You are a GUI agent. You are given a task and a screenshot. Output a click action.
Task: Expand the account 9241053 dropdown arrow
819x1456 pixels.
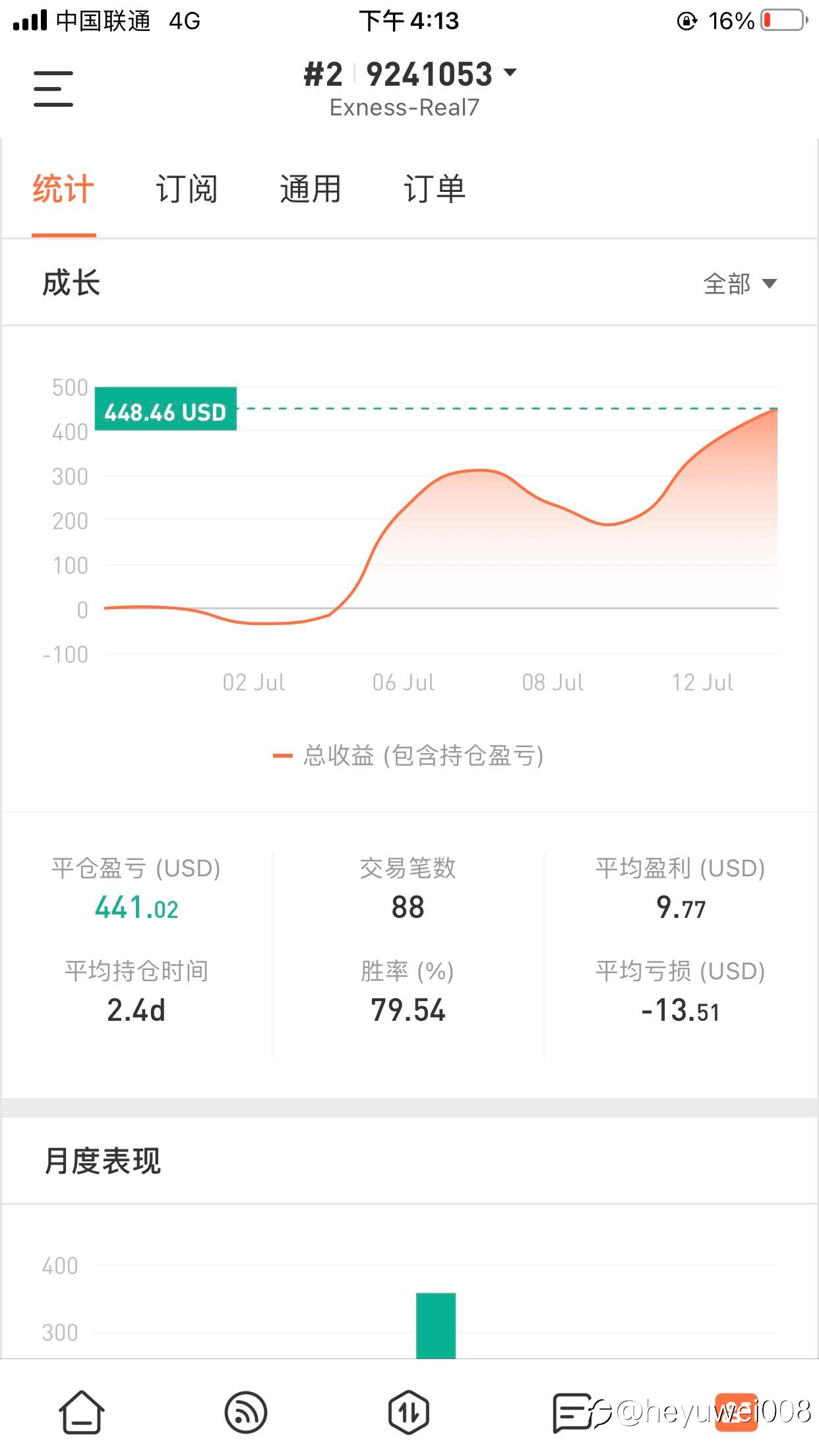click(510, 72)
